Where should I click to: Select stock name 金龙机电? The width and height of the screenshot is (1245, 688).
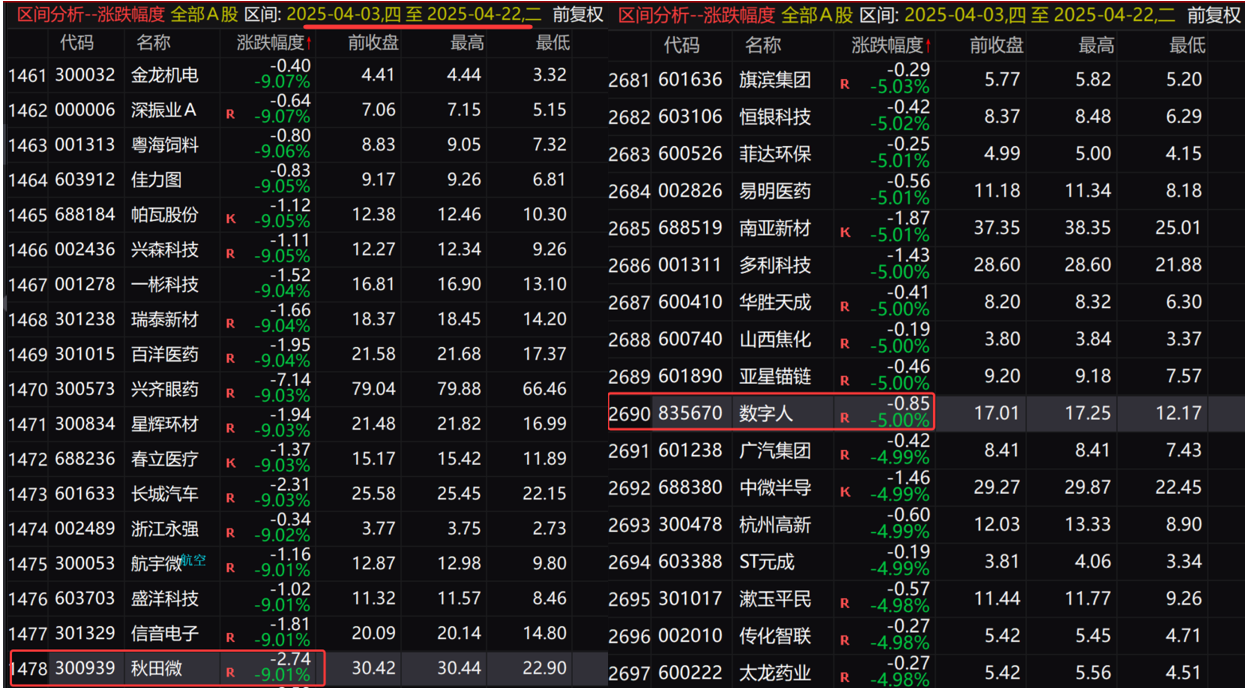click(x=165, y=75)
